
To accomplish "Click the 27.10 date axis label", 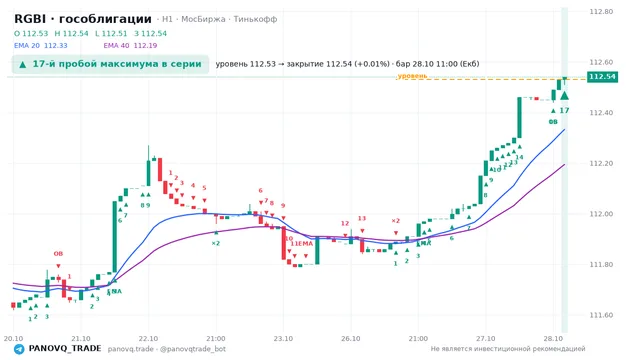I will 486,339.
